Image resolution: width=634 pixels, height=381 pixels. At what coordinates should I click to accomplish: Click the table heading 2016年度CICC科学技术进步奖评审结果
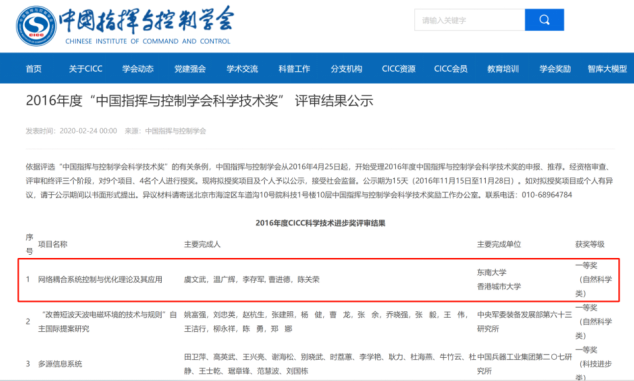pos(320,223)
